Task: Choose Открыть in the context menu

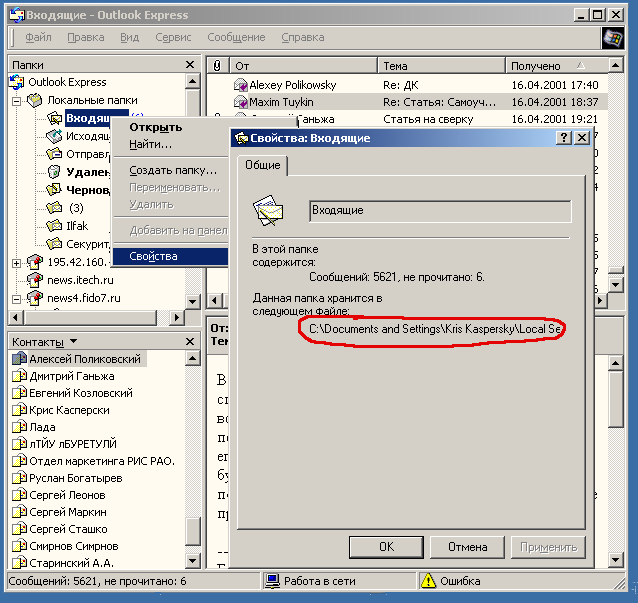Action: (155, 127)
